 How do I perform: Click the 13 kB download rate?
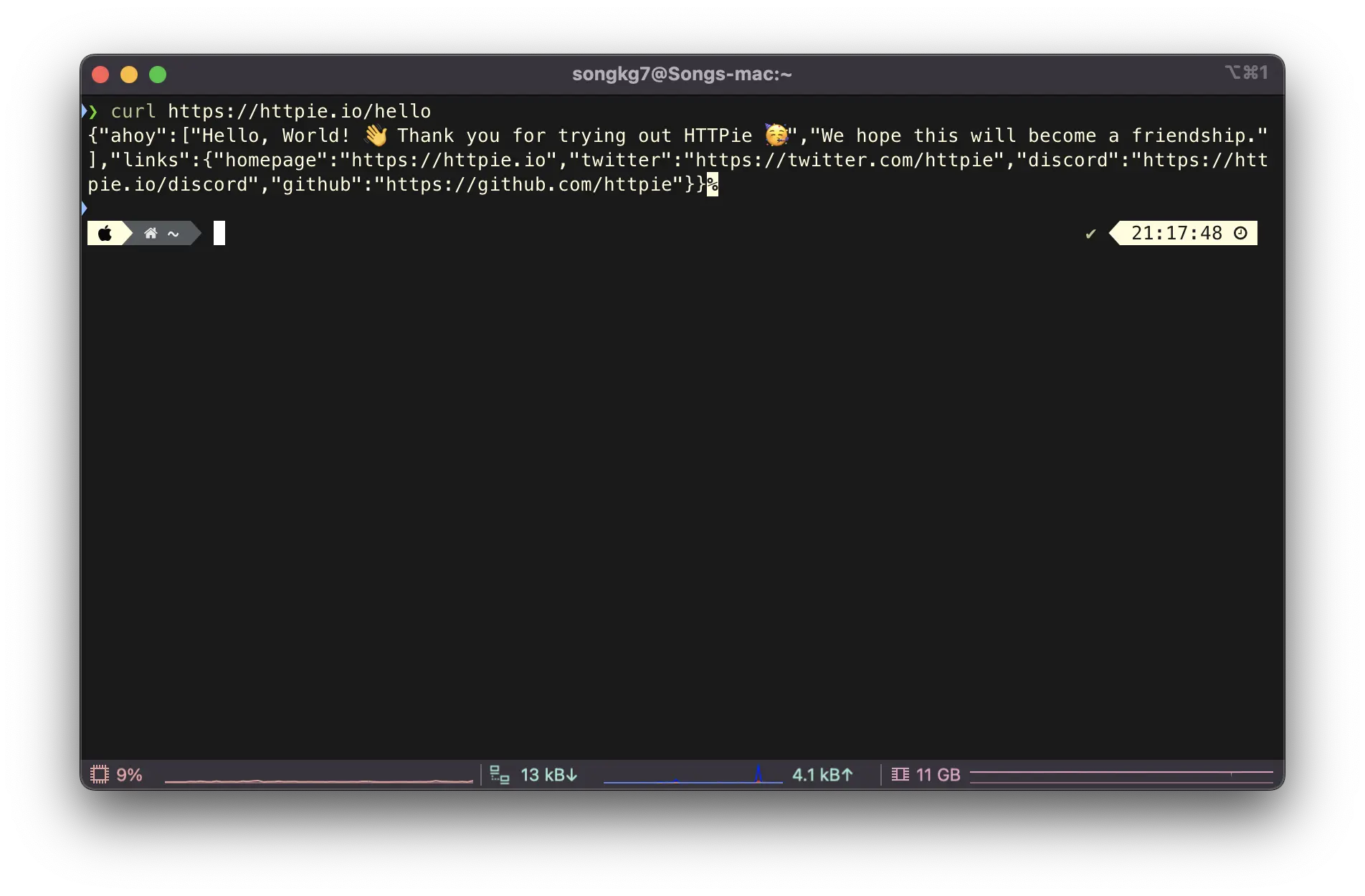pyautogui.click(x=548, y=774)
